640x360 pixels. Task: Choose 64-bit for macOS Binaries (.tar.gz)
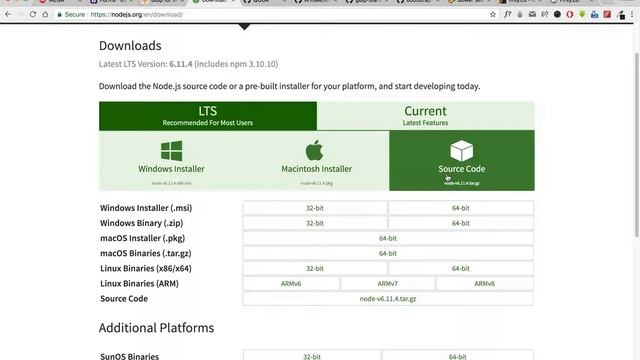point(388,253)
